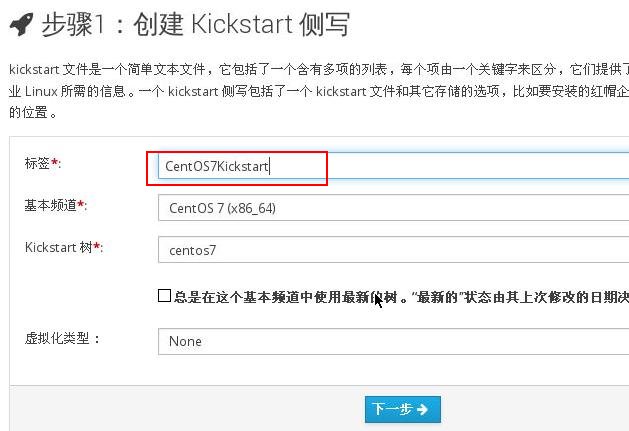The image size is (629, 431).
Task: Click the Kickstart 树 field label
Action: pyautogui.click(x=59, y=247)
